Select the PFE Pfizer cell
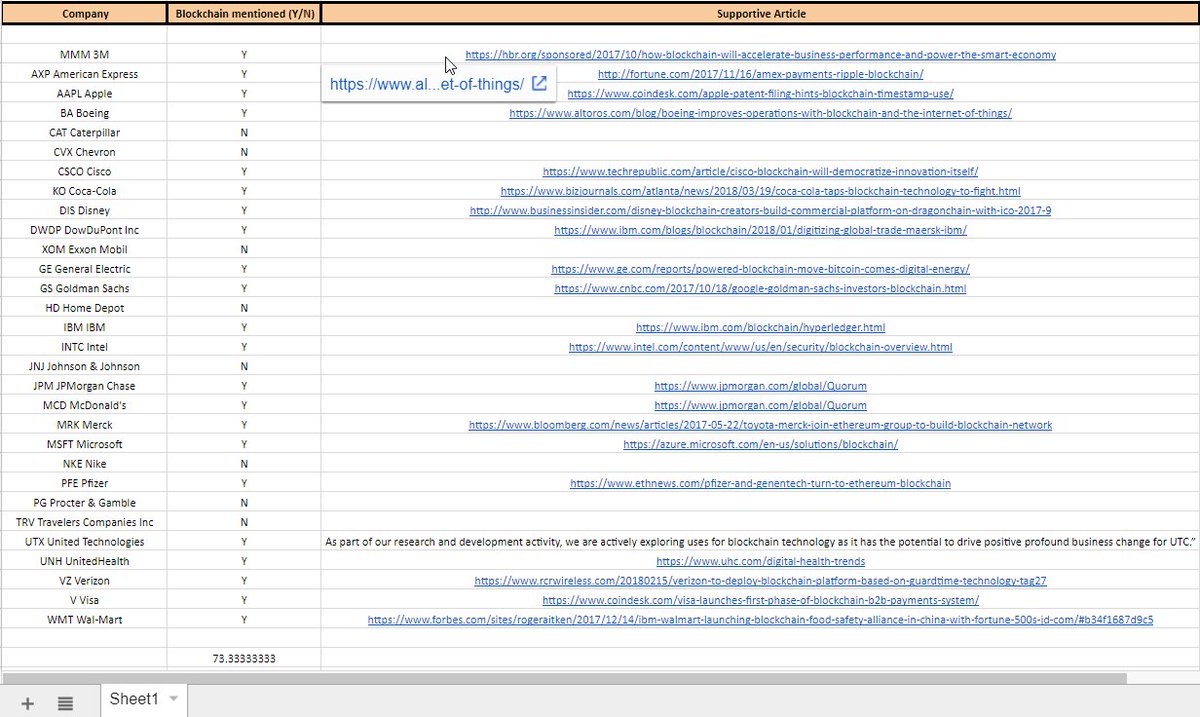Viewport: 1200px width, 717px height. [84, 484]
